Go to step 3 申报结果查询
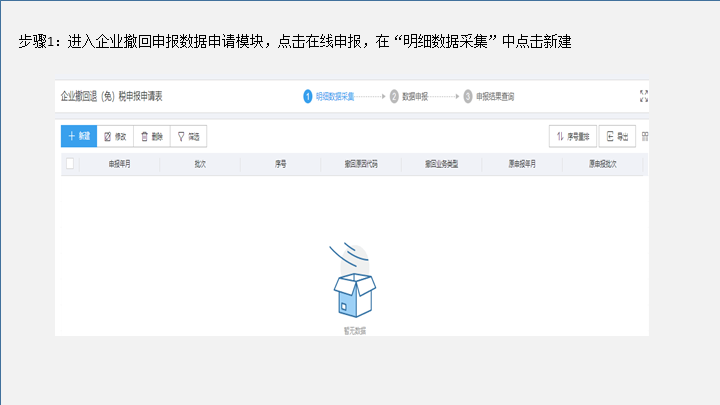This screenshot has width=720, height=405. coord(489,96)
